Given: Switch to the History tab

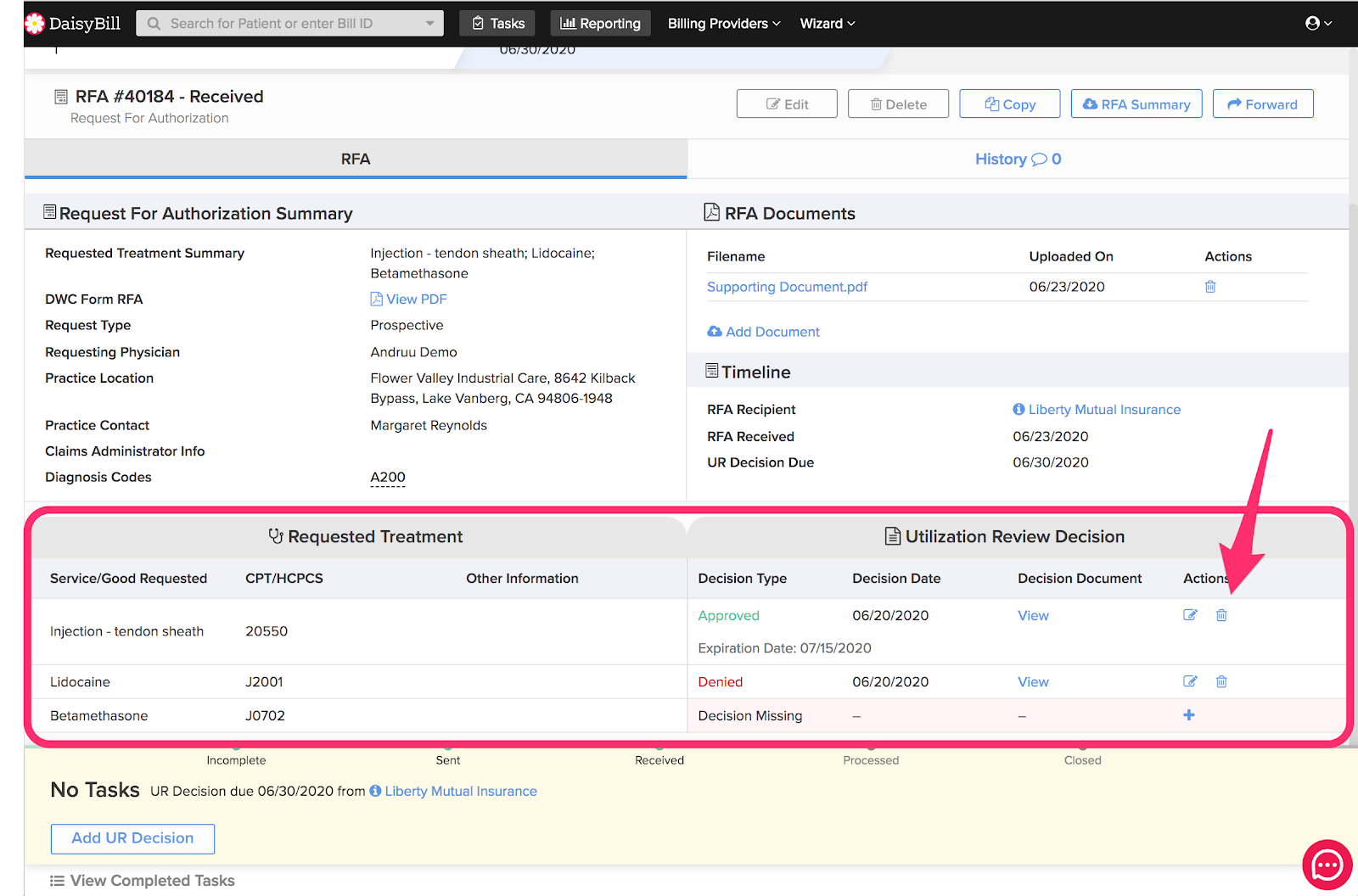Looking at the screenshot, I should (x=1018, y=159).
